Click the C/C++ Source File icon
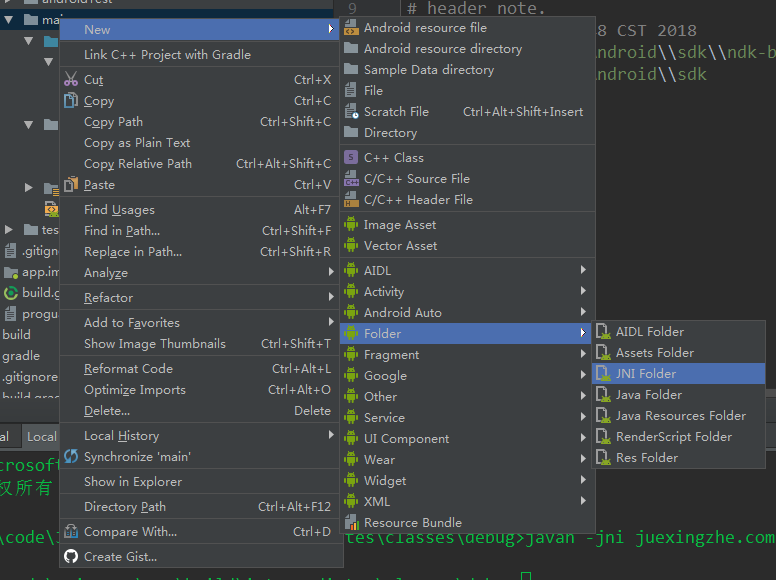 [351, 178]
